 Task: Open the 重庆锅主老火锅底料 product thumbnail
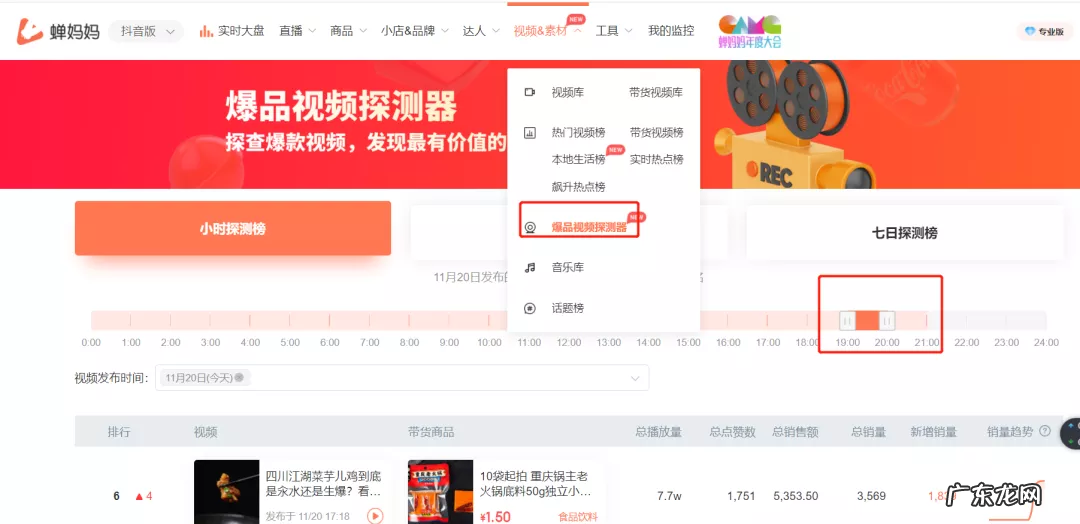pyautogui.click(x=440, y=492)
